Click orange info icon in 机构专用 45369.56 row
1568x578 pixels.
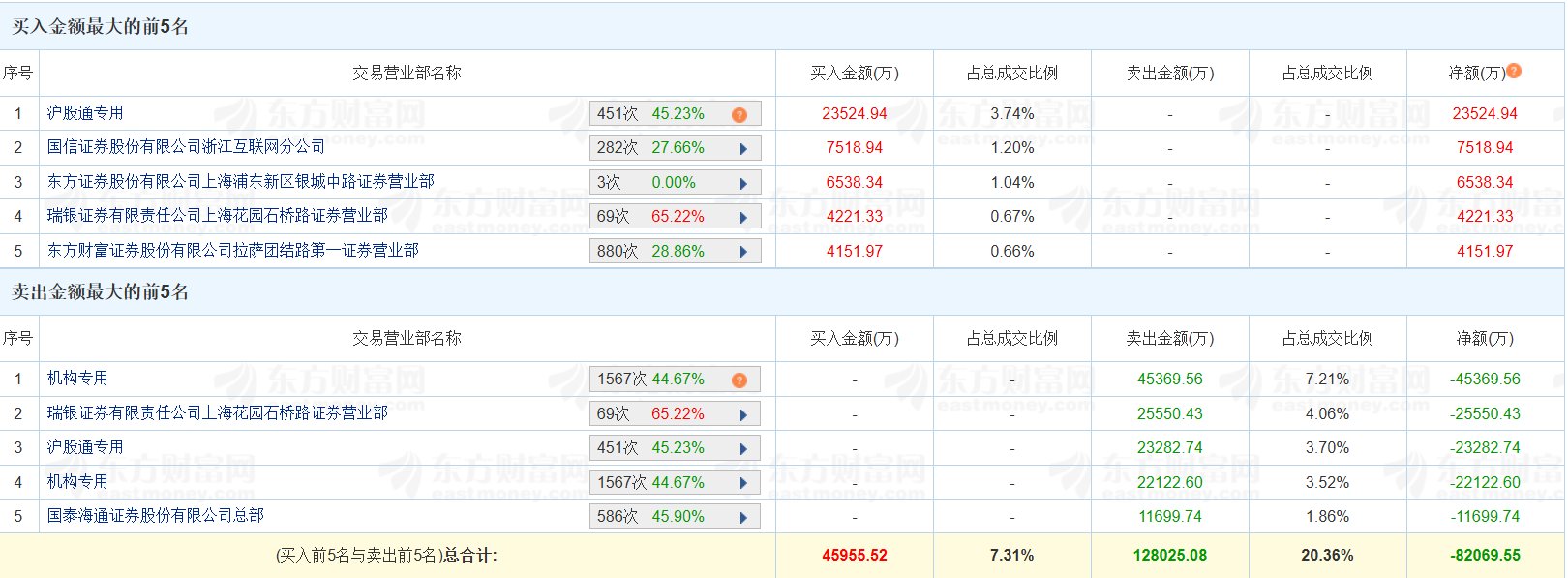(x=739, y=380)
